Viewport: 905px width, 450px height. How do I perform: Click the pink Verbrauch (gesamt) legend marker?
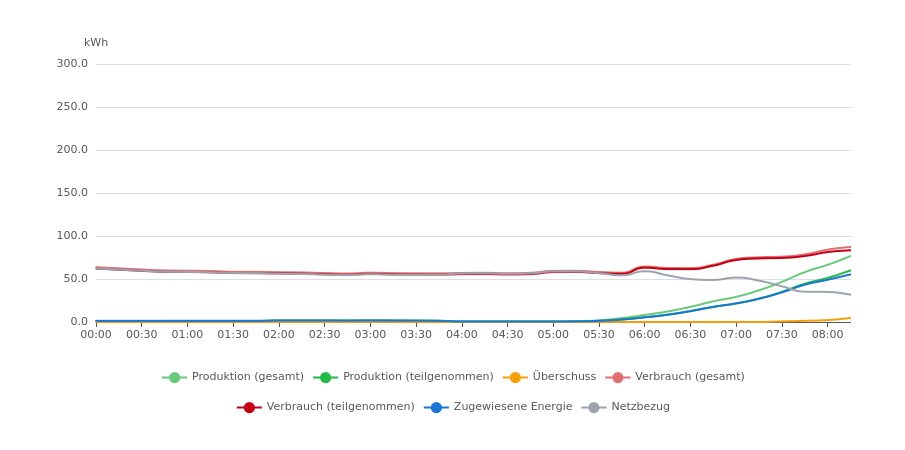coord(618,377)
